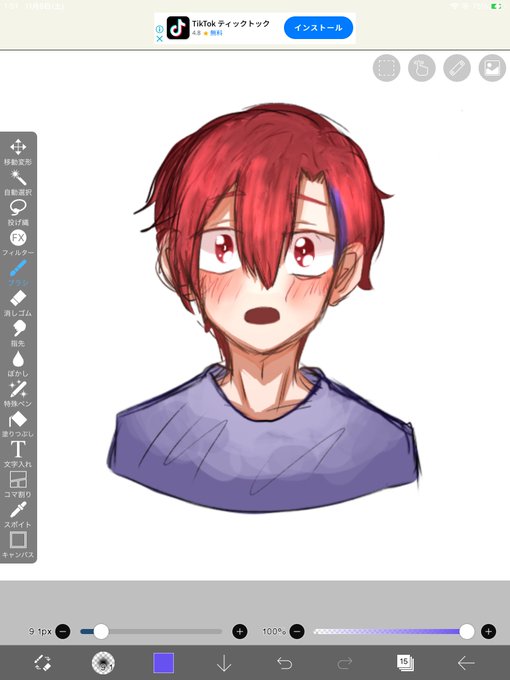Adjust the opacity slider
The image size is (510, 680).
pos(393,631)
